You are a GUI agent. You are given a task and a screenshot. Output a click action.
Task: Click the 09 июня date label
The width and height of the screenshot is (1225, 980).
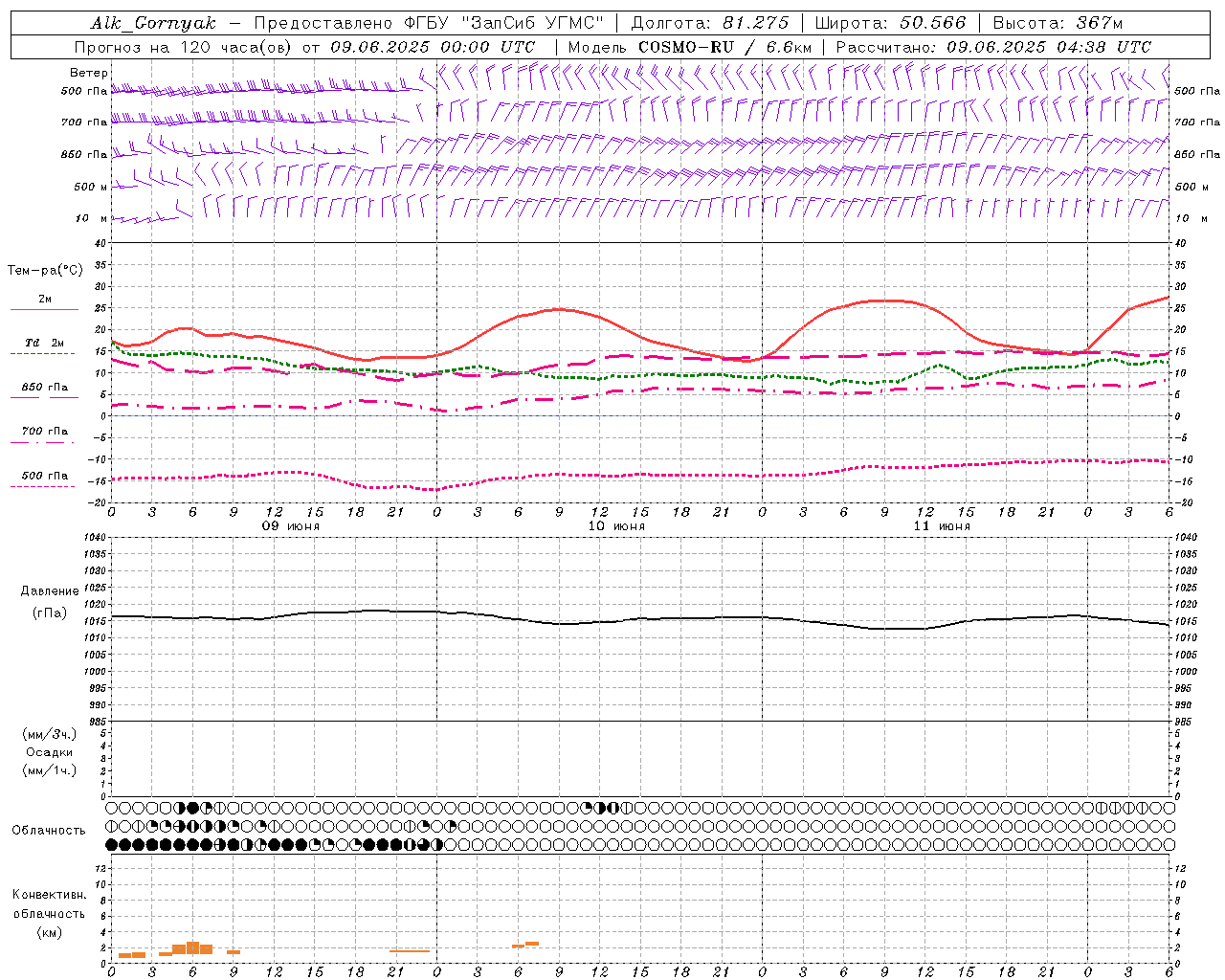(291, 526)
